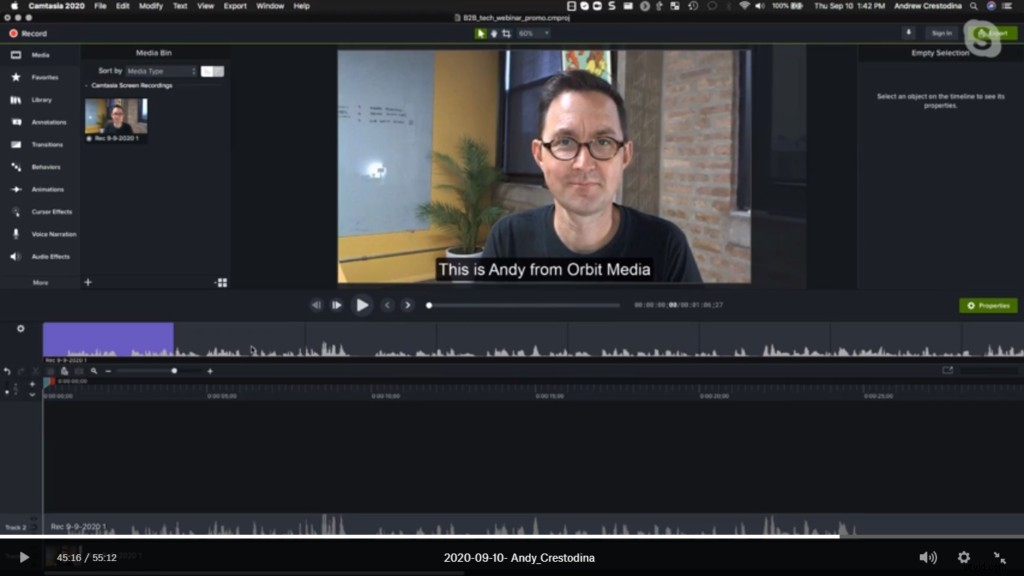The height and width of the screenshot is (576, 1024).
Task: Click Sign in
Action: tap(941, 32)
